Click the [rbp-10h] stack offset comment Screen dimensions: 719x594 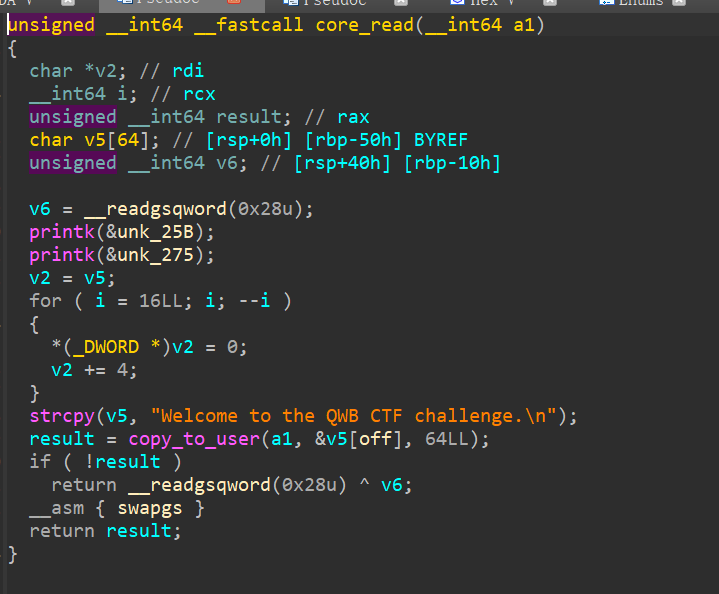452,163
